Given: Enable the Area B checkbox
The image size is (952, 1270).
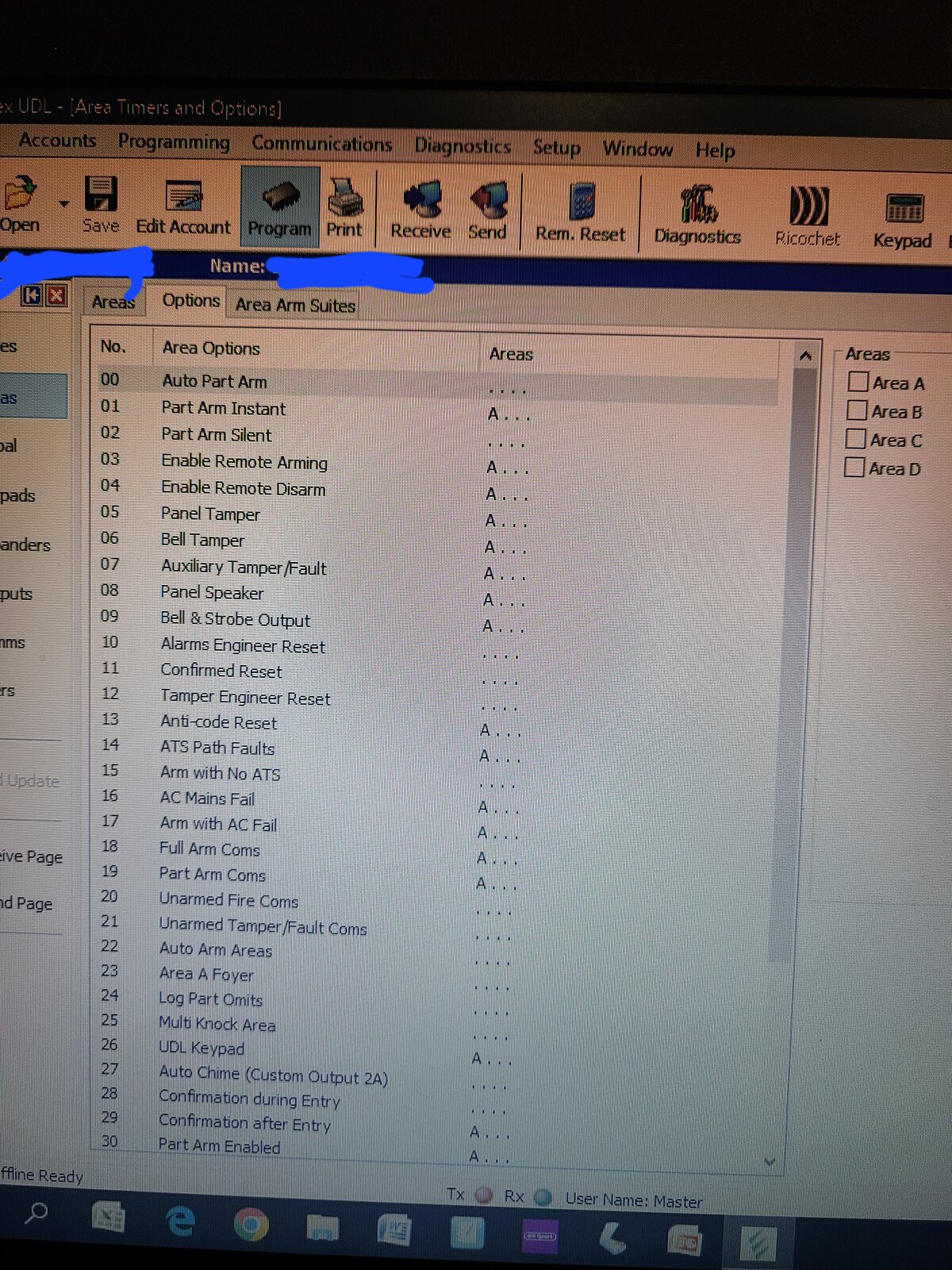Looking at the screenshot, I should [x=856, y=410].
